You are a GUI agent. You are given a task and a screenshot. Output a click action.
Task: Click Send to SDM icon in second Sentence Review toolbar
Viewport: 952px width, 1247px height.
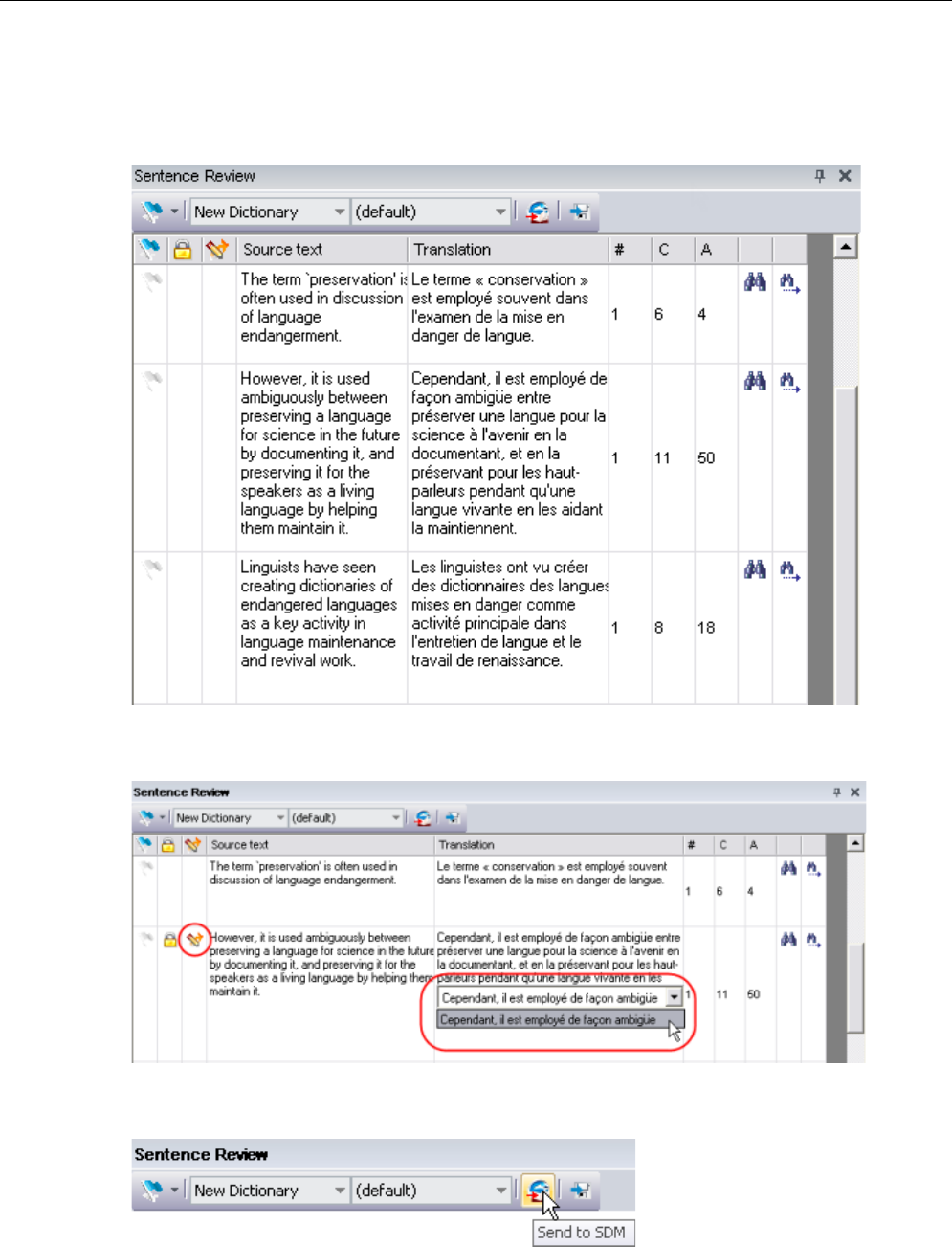click(x=423, y=818)
